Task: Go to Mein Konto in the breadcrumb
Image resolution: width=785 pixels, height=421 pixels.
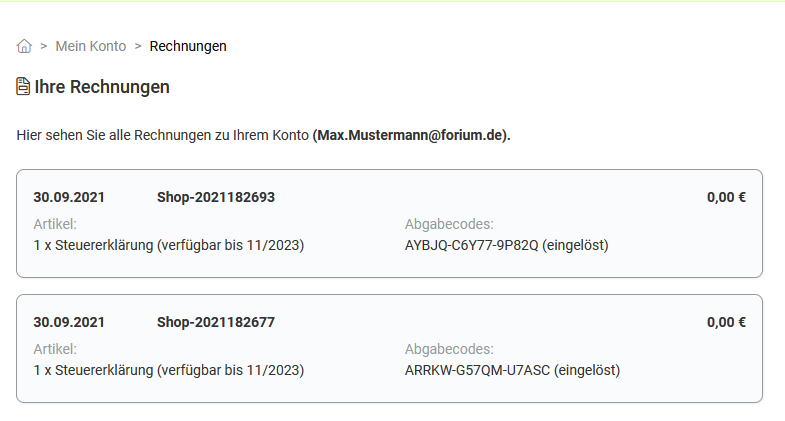Action: pos(91,46)
